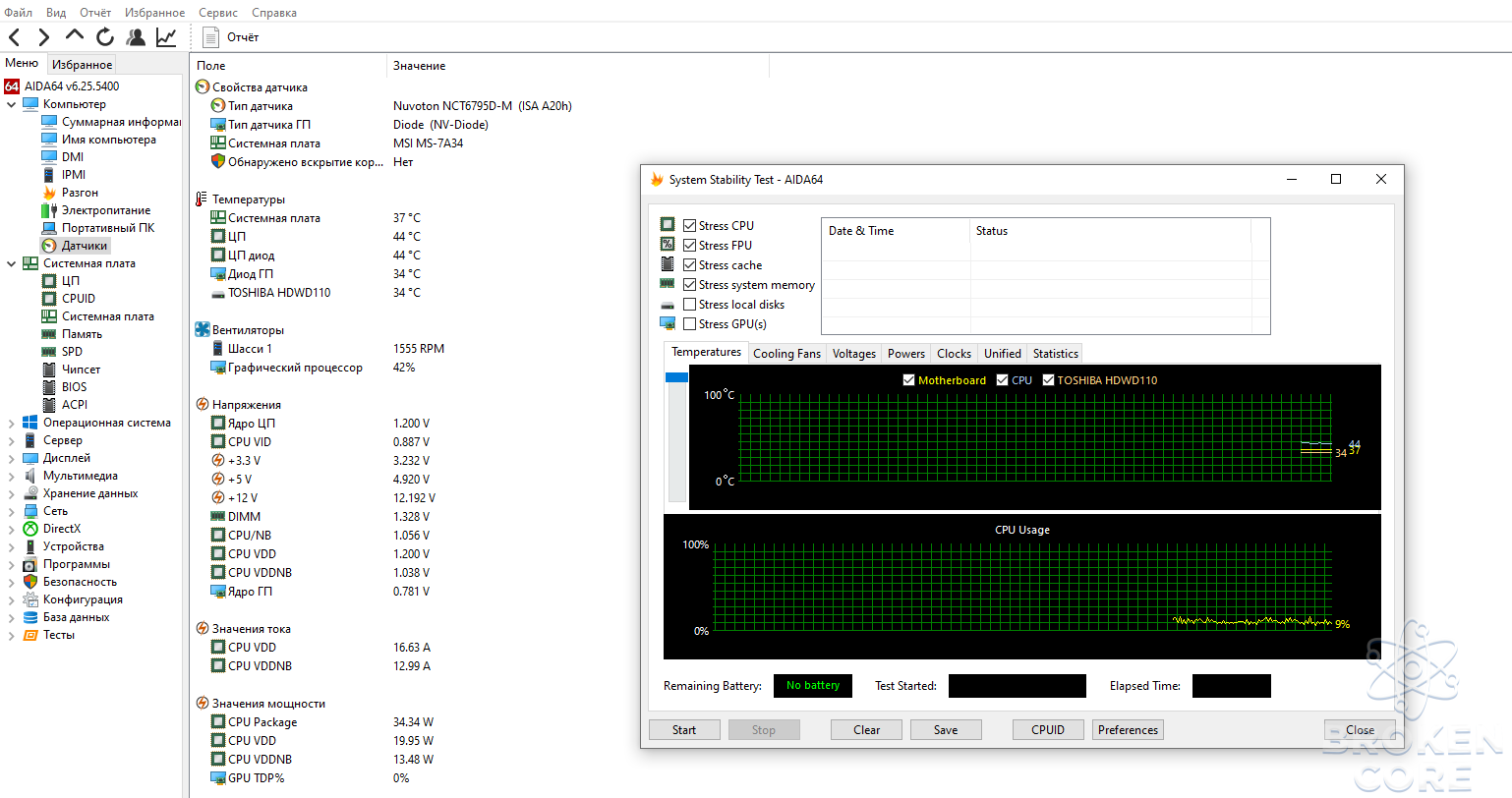Toggle the Stress CPU checkbox
The height and width of the screenshot is (798, 1512).
[x=690, y=226]
